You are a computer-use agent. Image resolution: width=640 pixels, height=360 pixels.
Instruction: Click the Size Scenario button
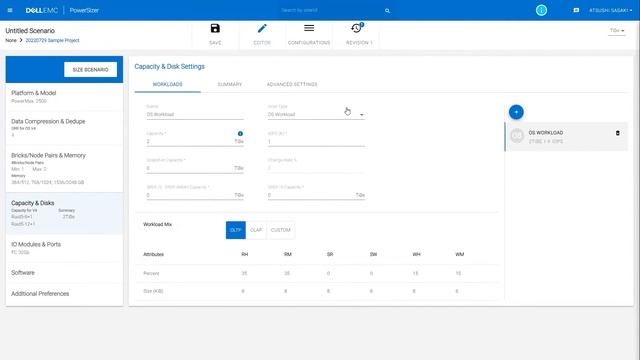90,69
